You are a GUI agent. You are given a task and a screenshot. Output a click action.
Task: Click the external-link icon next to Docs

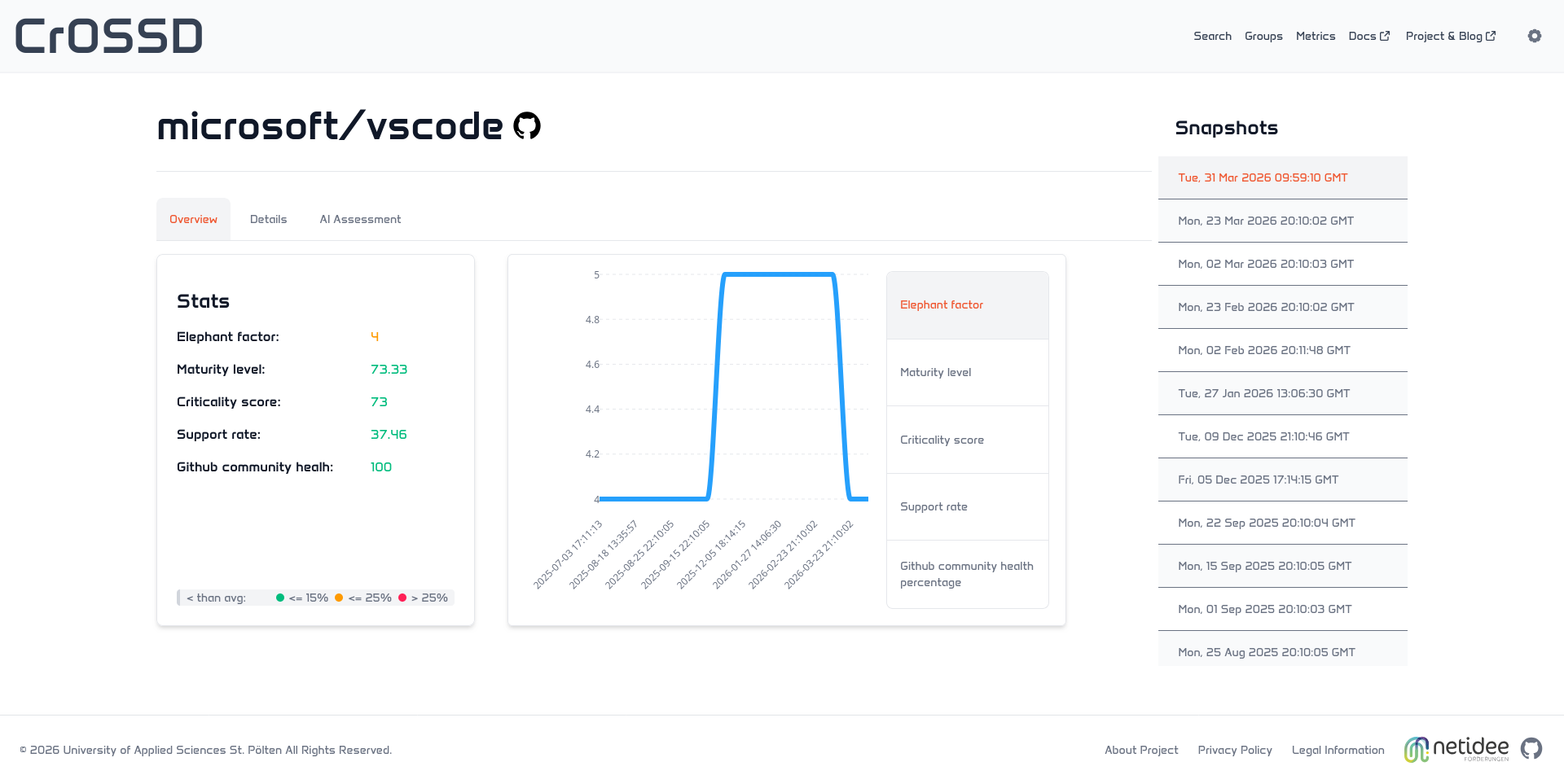point(1385,35)
